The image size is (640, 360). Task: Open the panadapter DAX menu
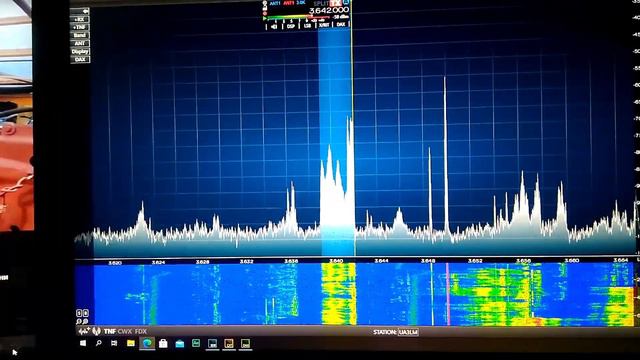click(x=80, y=60)
